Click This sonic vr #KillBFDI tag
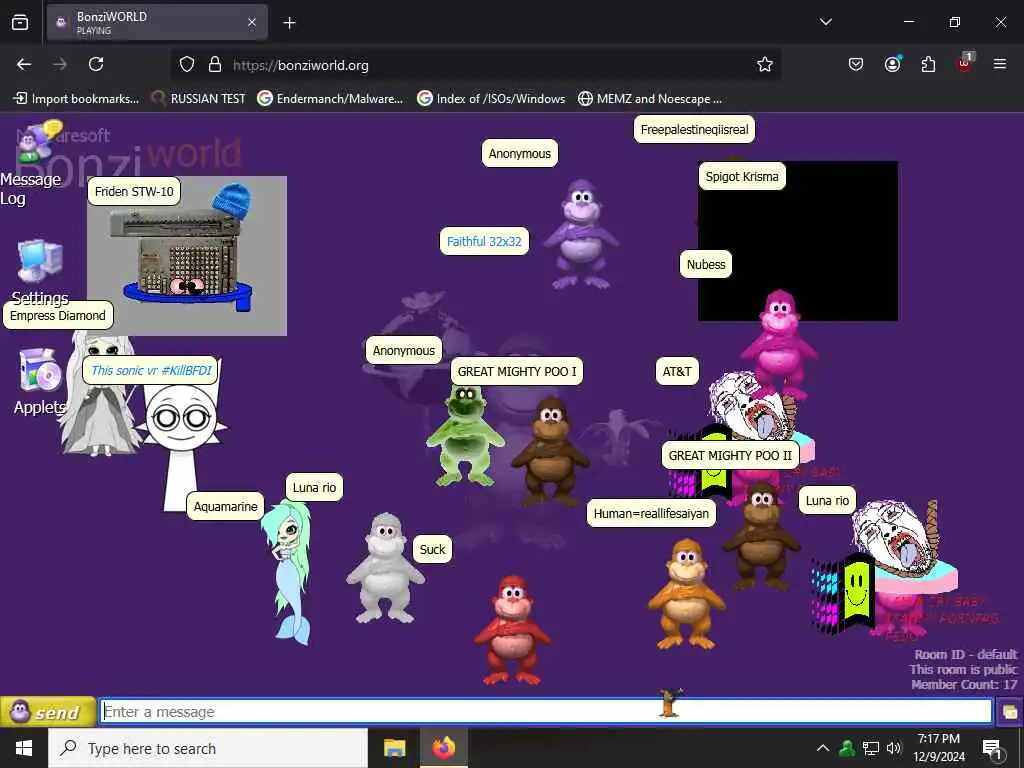1024x768 pixels. [x=151, y=370]
